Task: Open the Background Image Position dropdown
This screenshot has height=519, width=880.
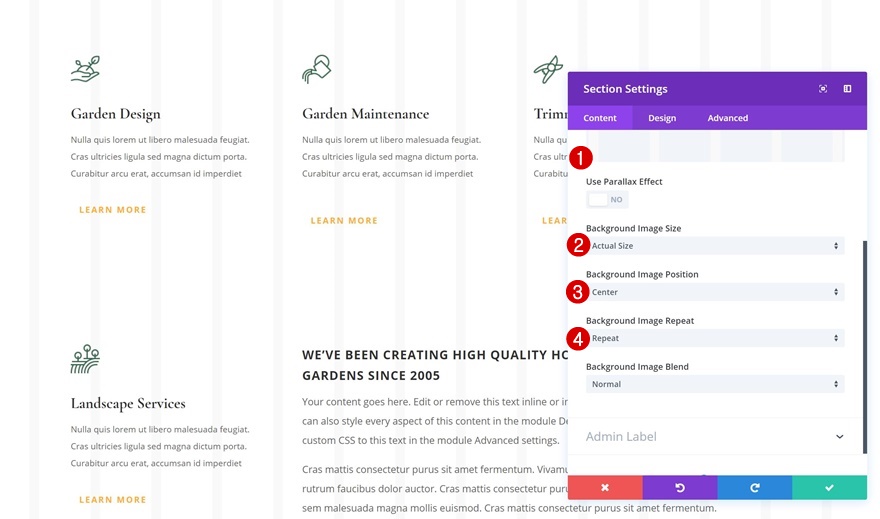Action: pos(715,292)
